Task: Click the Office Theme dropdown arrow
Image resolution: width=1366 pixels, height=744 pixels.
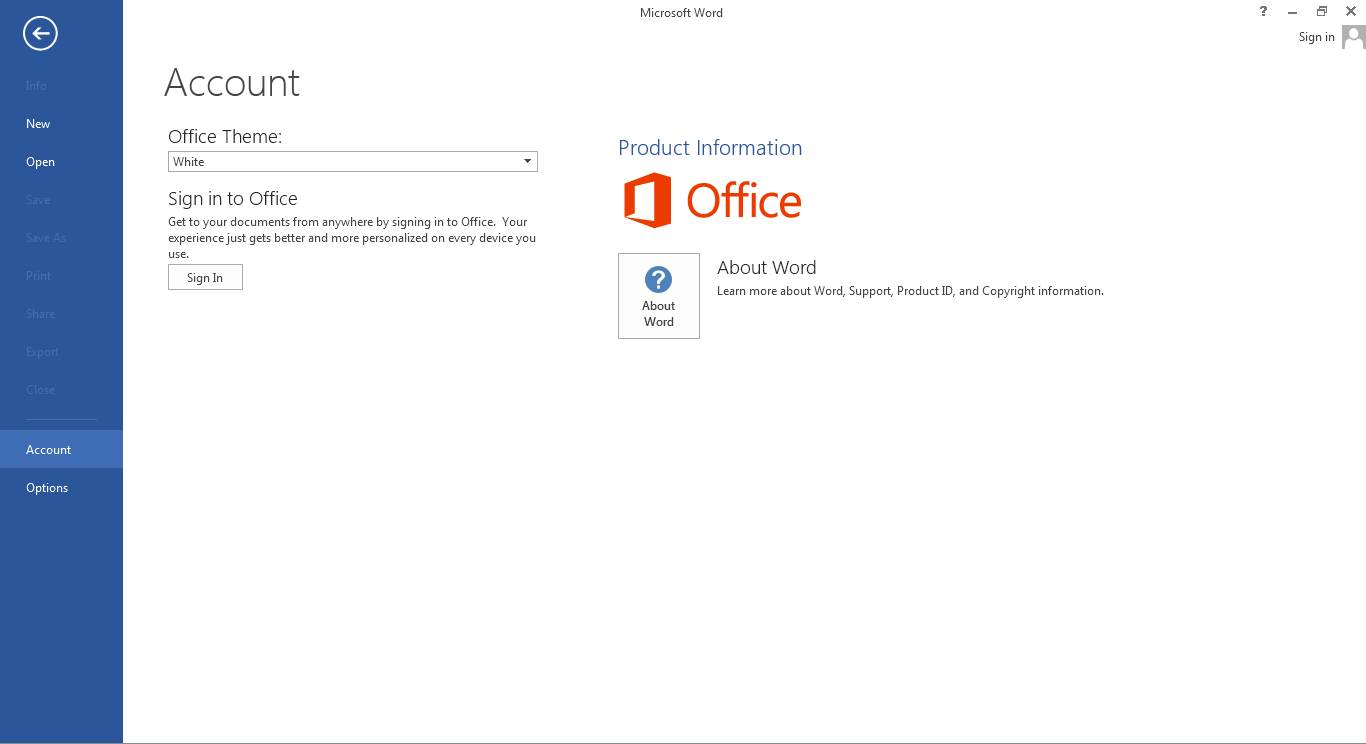Action: (x=527, y=162)
